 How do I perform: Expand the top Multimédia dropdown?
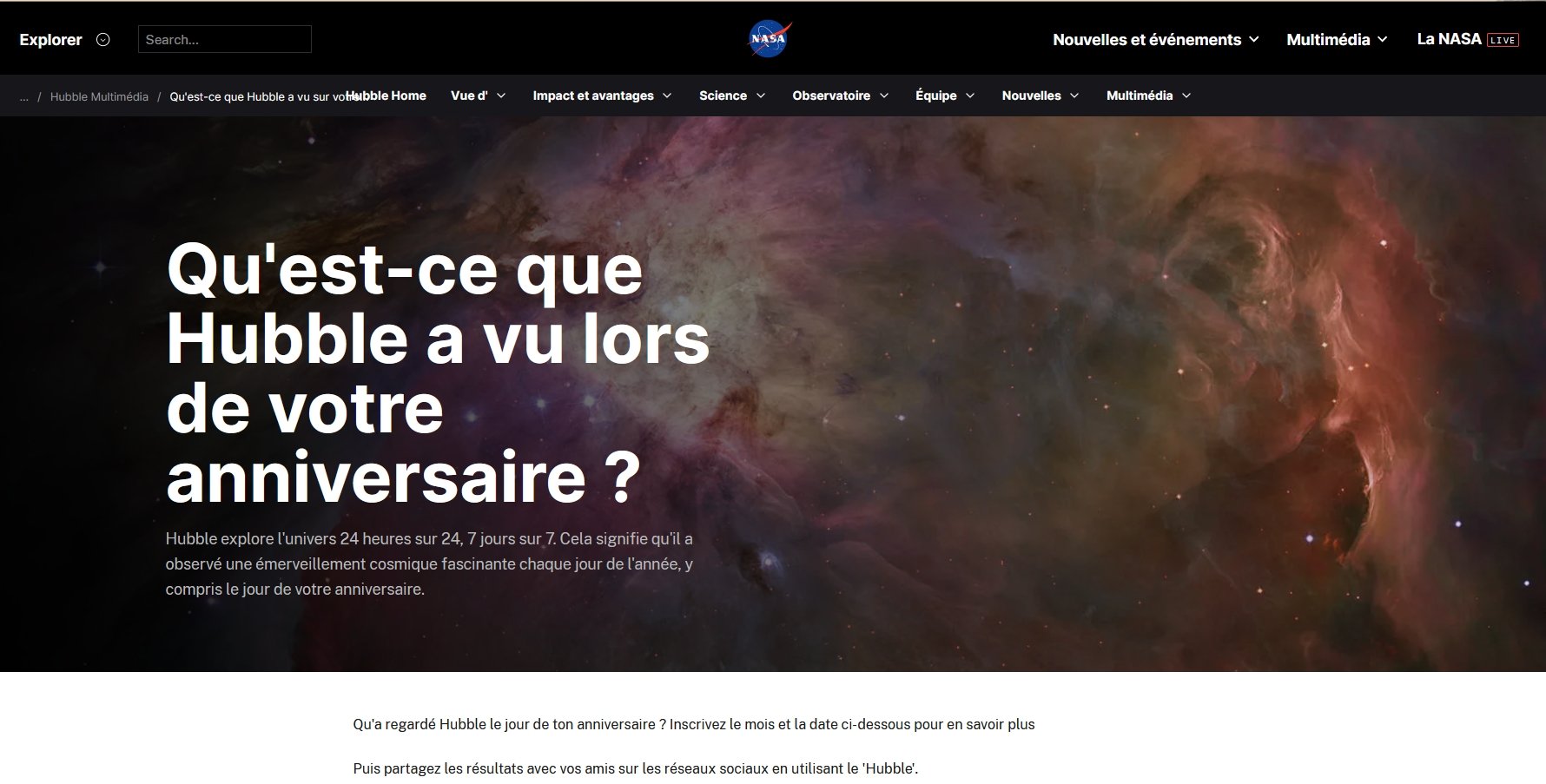1337,39
